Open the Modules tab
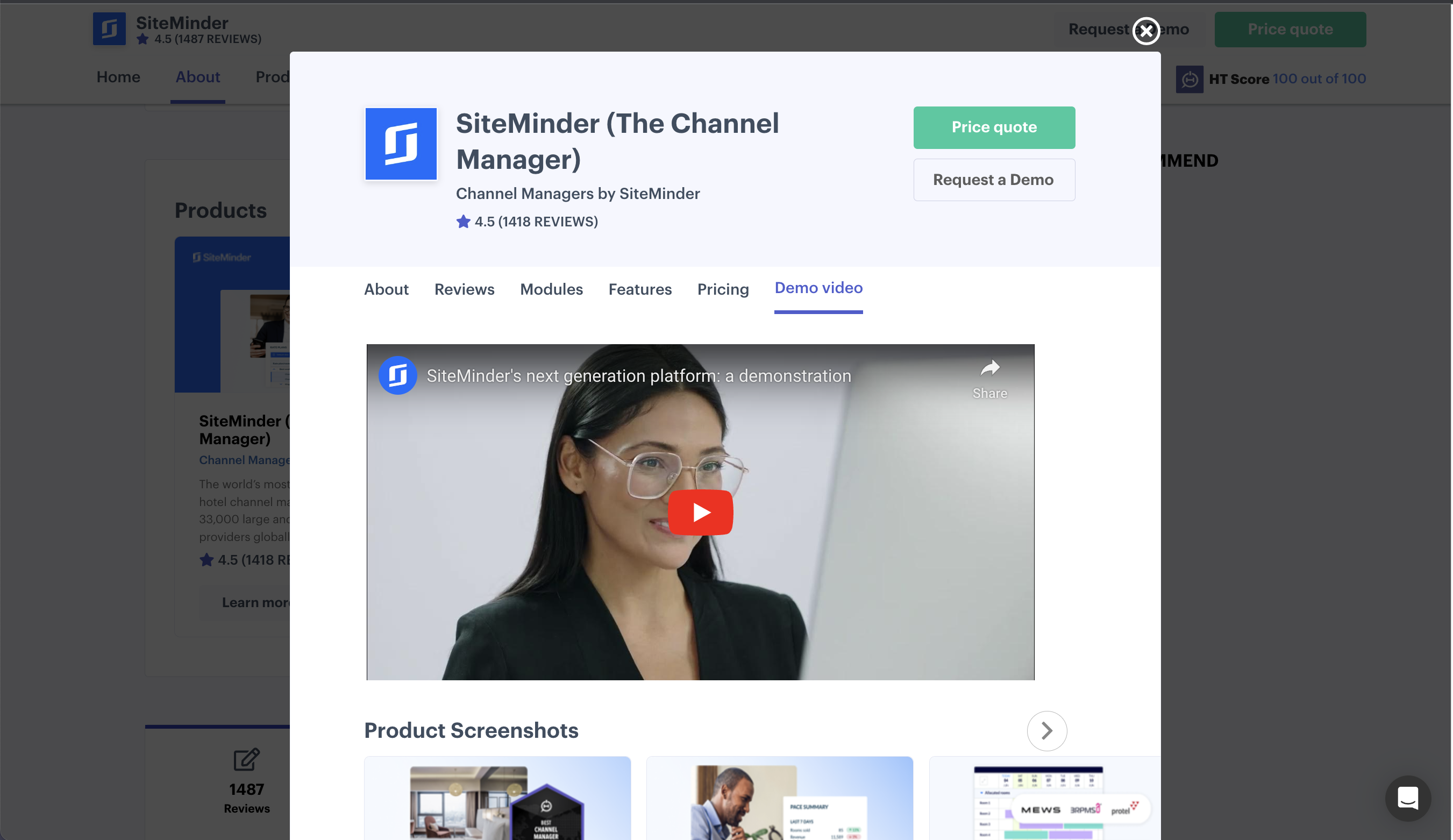This screenshot has width=1453, height=840. [x=551, y=289]
